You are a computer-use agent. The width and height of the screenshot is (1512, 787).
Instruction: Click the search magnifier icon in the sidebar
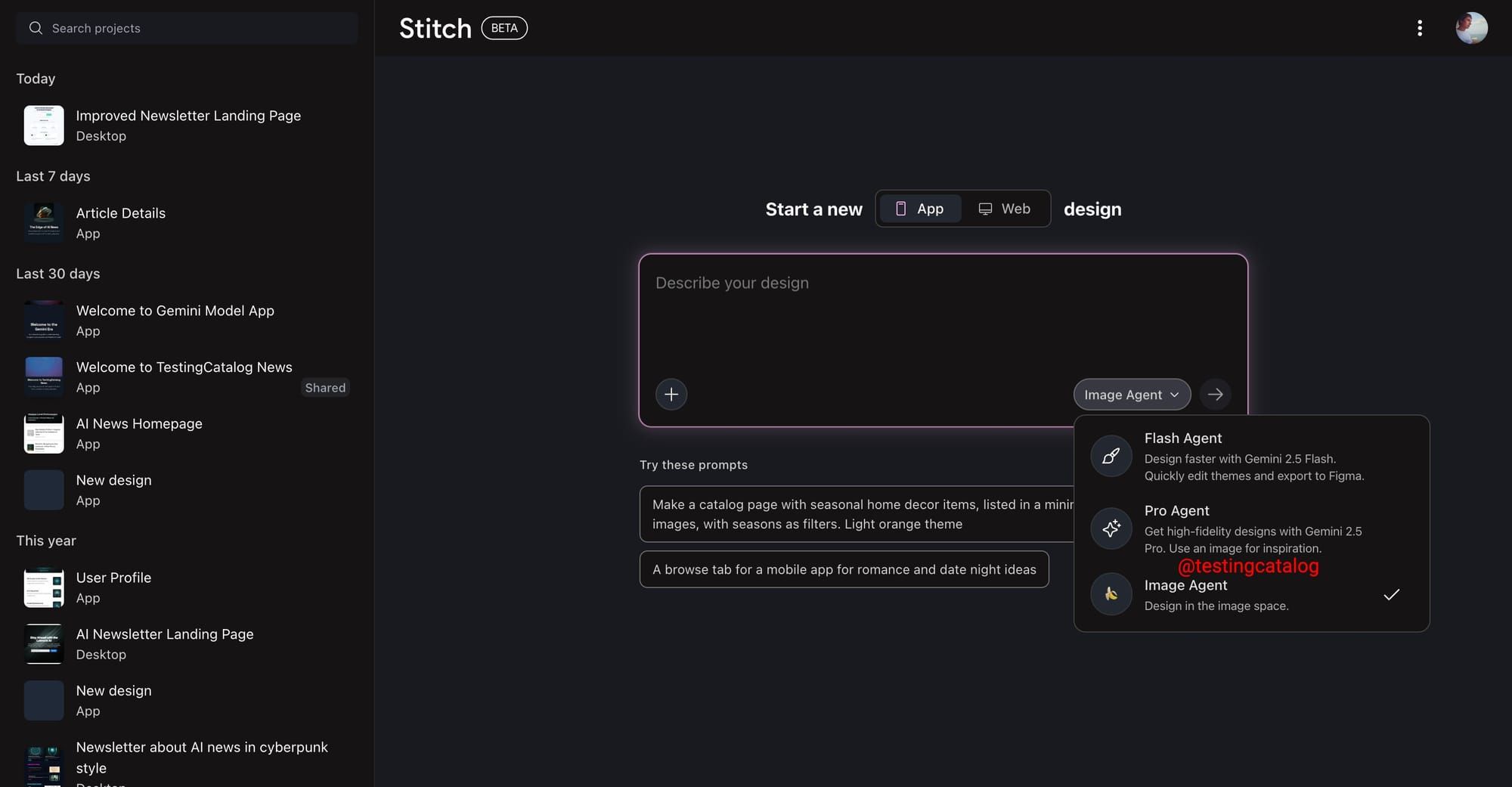point(36,28)
